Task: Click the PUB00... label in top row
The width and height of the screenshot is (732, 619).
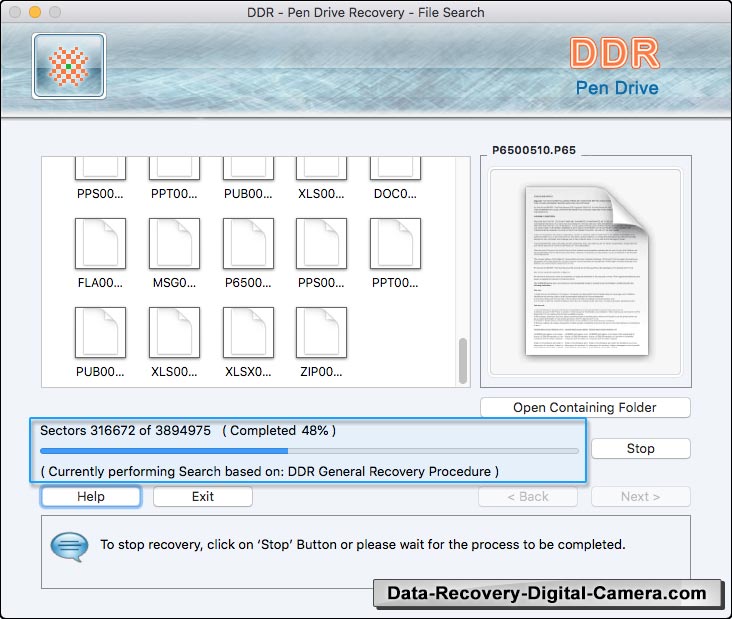Action: point(248,194)
